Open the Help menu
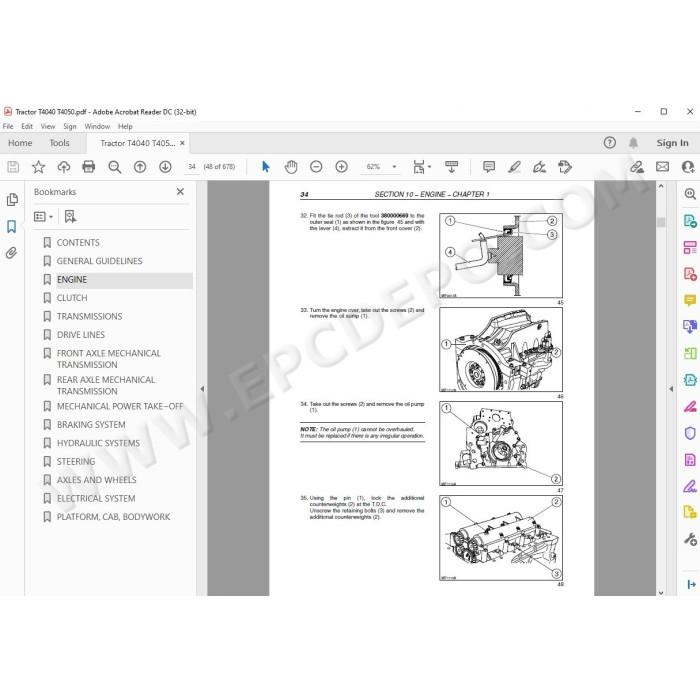700x700 pixels. (x=125, y=126)
